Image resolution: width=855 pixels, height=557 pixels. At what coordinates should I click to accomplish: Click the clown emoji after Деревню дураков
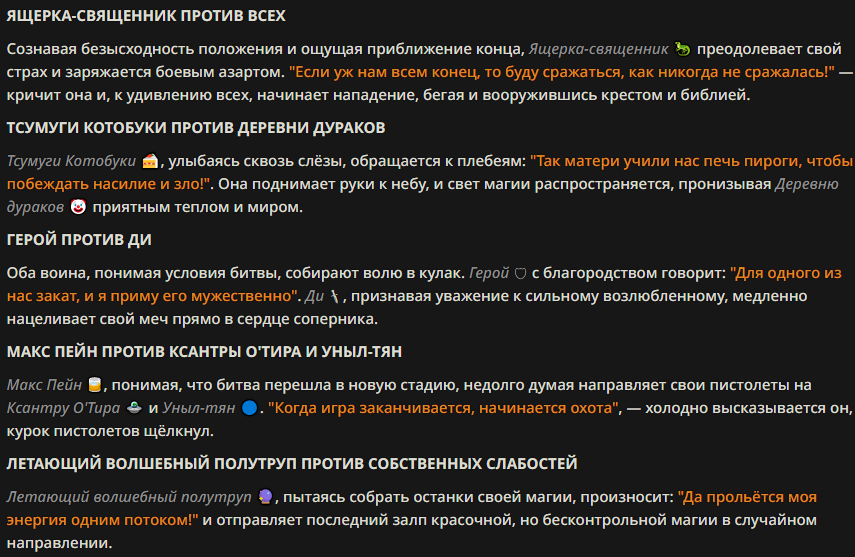point(78,207)
